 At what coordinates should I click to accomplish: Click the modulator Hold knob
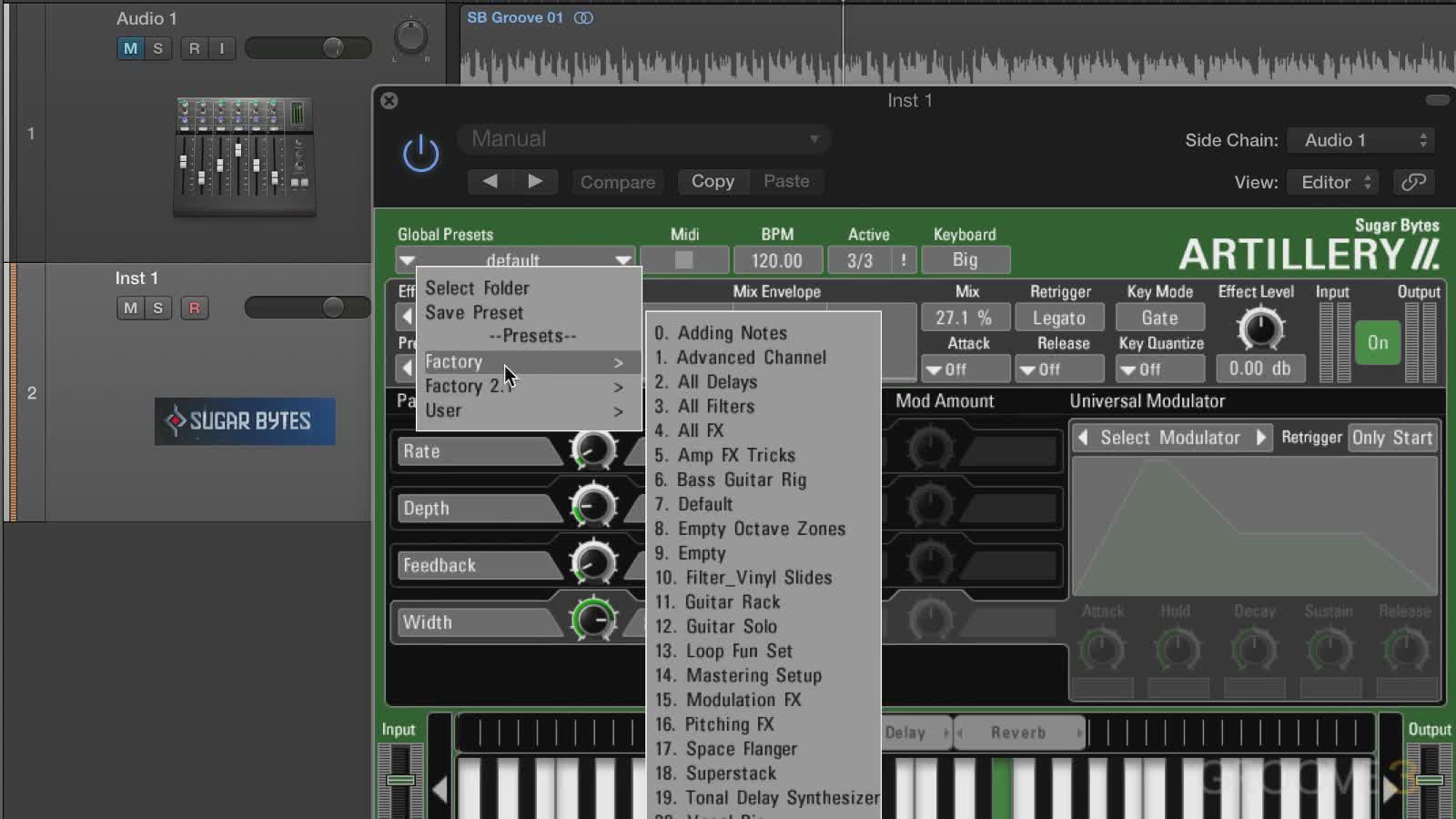click(1178, 650)
